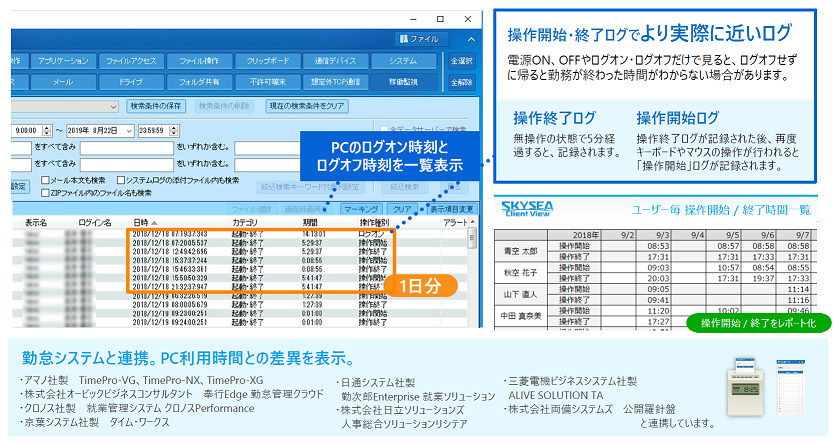Click the クリア button beside マーキング
Image resolution: width=837 pixels, height=444 pixels.
point(402,209)
